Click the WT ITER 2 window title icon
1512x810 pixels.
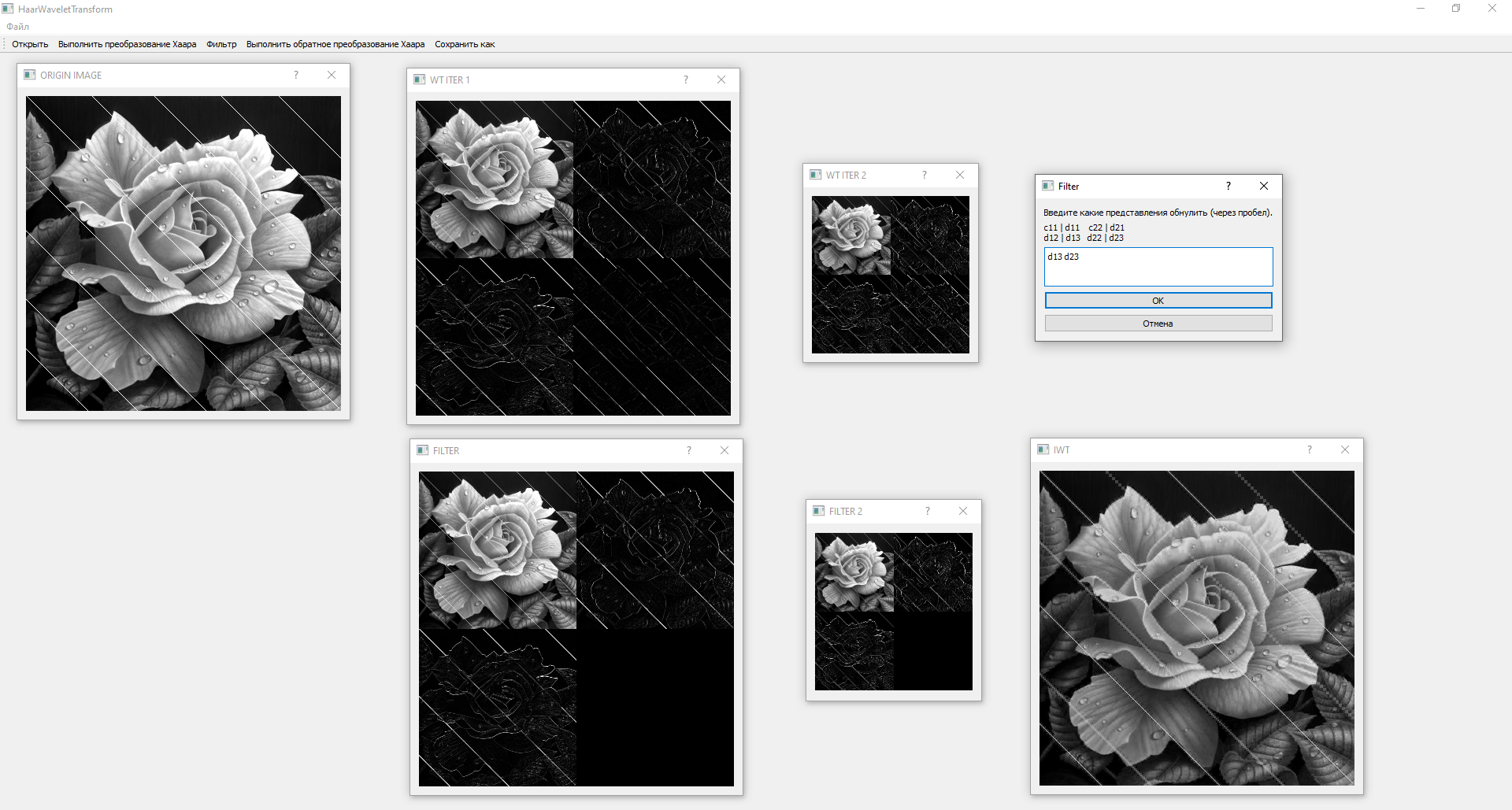click(816, 175)
